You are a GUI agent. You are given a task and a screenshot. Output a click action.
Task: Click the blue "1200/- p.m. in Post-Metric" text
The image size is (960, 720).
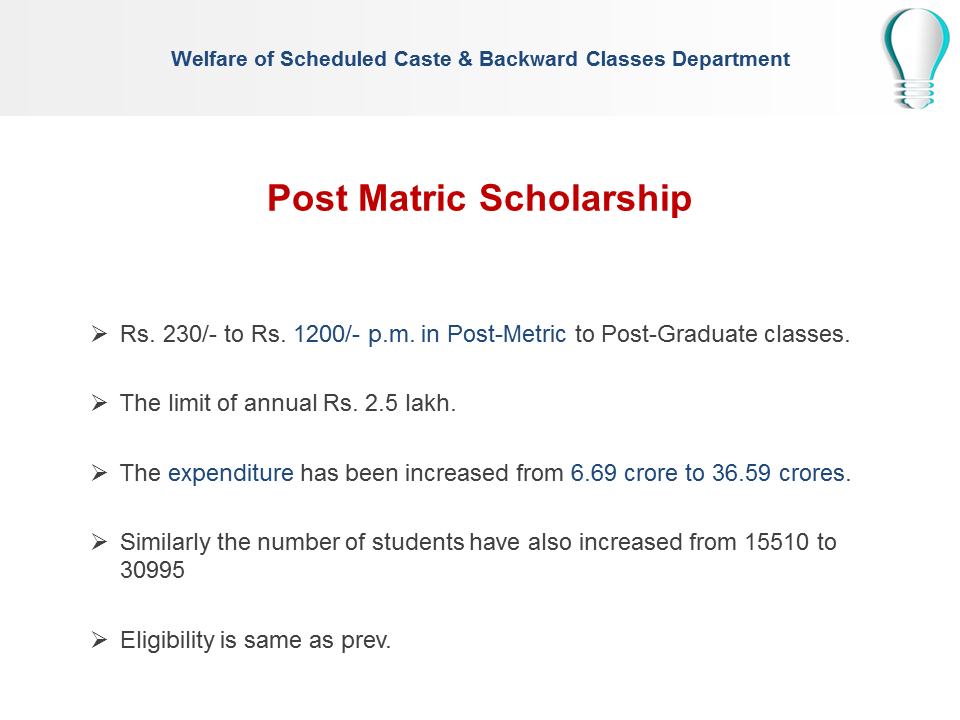430,334
